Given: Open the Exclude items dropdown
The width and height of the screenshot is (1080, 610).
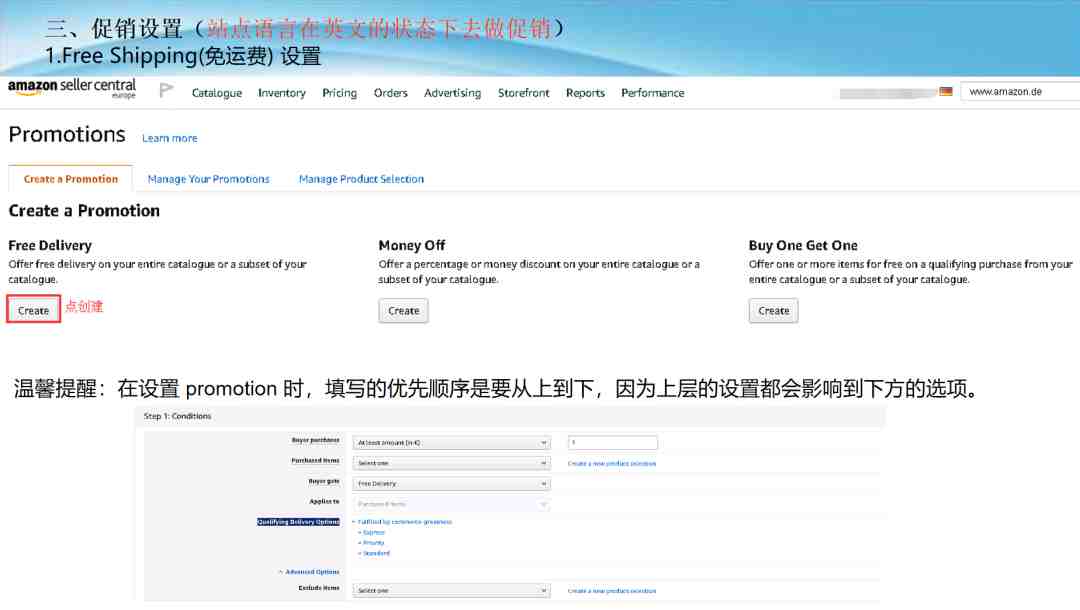Looking at the screenshot, I should click(451, 591).
